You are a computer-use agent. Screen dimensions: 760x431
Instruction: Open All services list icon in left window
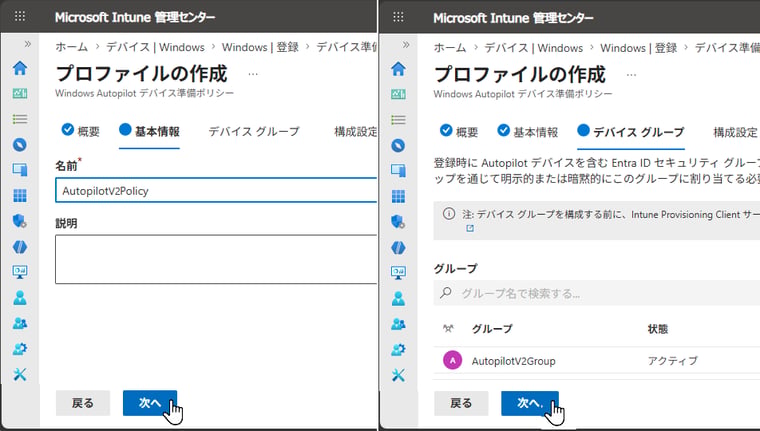tap(20, 119)
